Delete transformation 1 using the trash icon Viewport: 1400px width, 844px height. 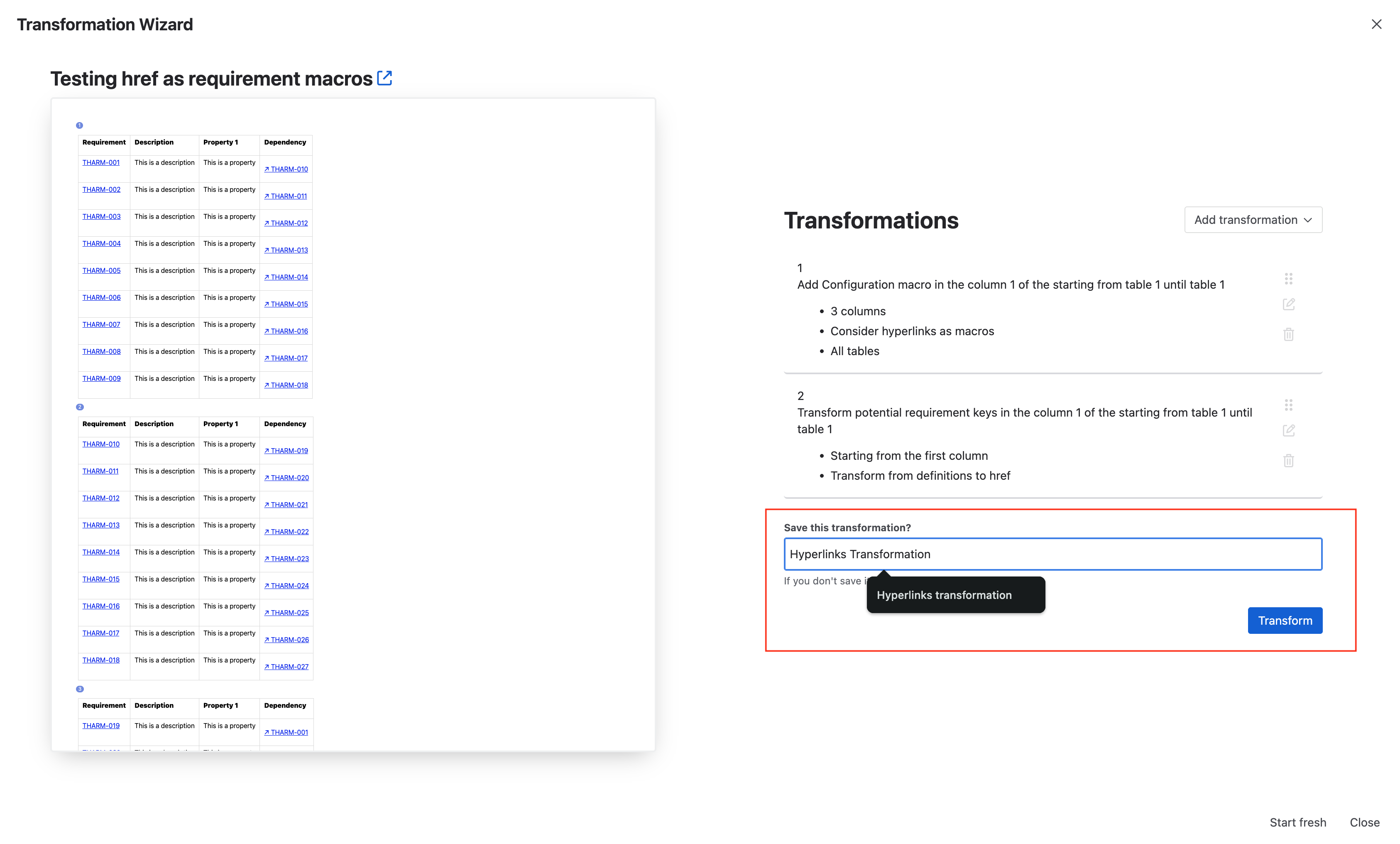[x=1289, y=334]
